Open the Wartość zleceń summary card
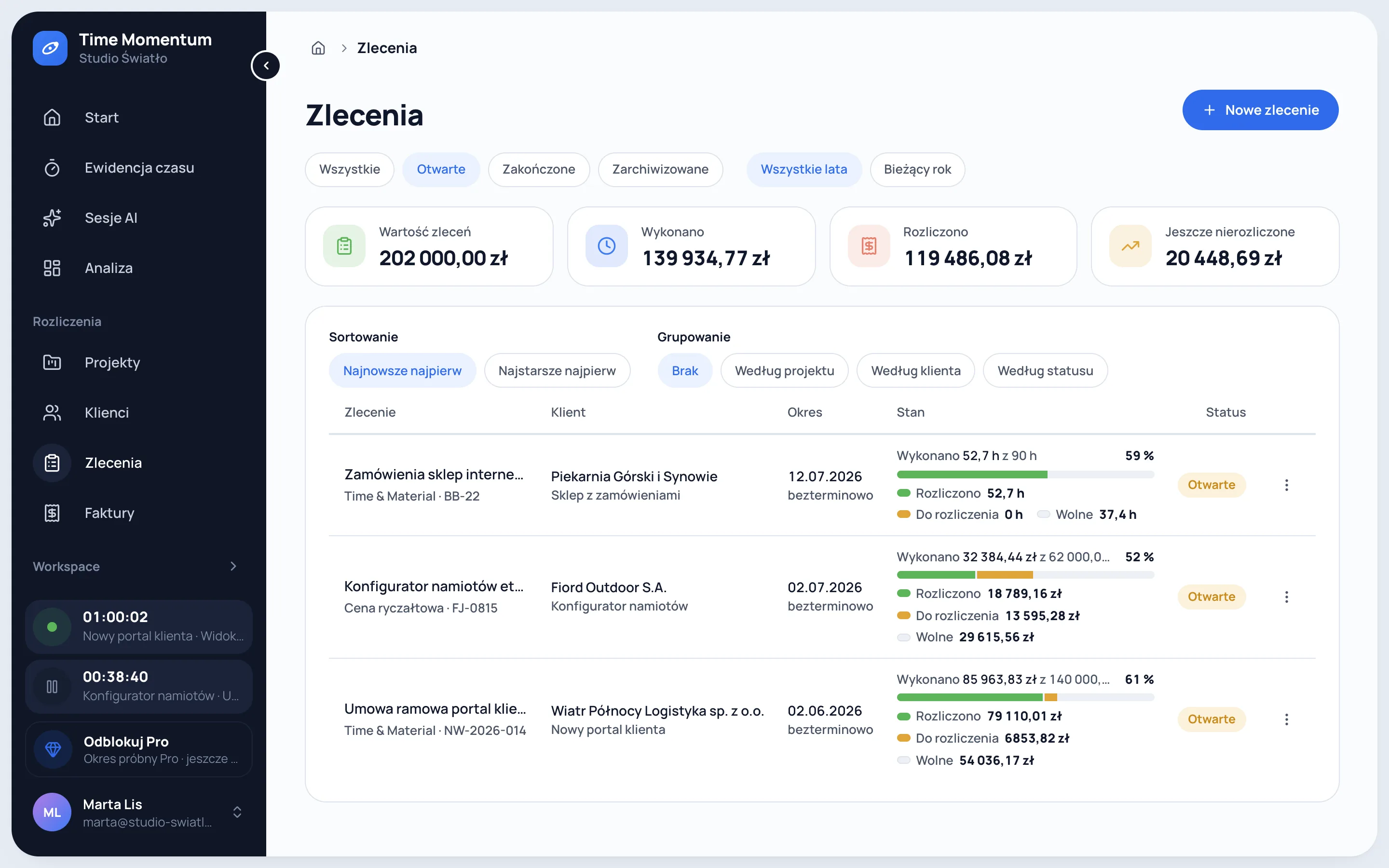This screenshot has height=868, width=1389. coord(429,247)
